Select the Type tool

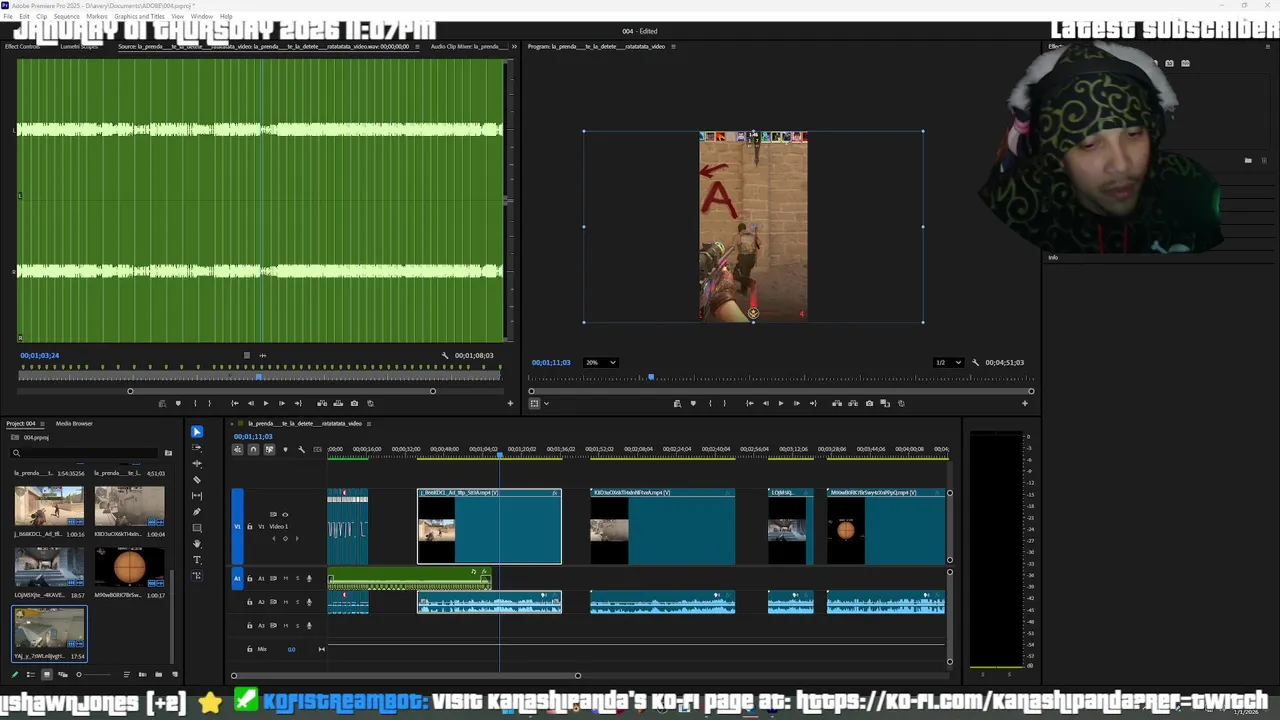pyautogui.click(x=197, y=560)
